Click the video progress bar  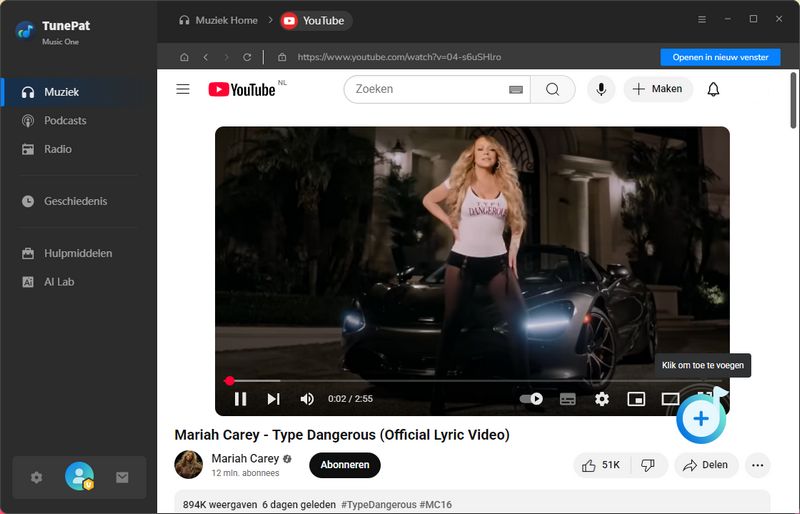(472, 381)
